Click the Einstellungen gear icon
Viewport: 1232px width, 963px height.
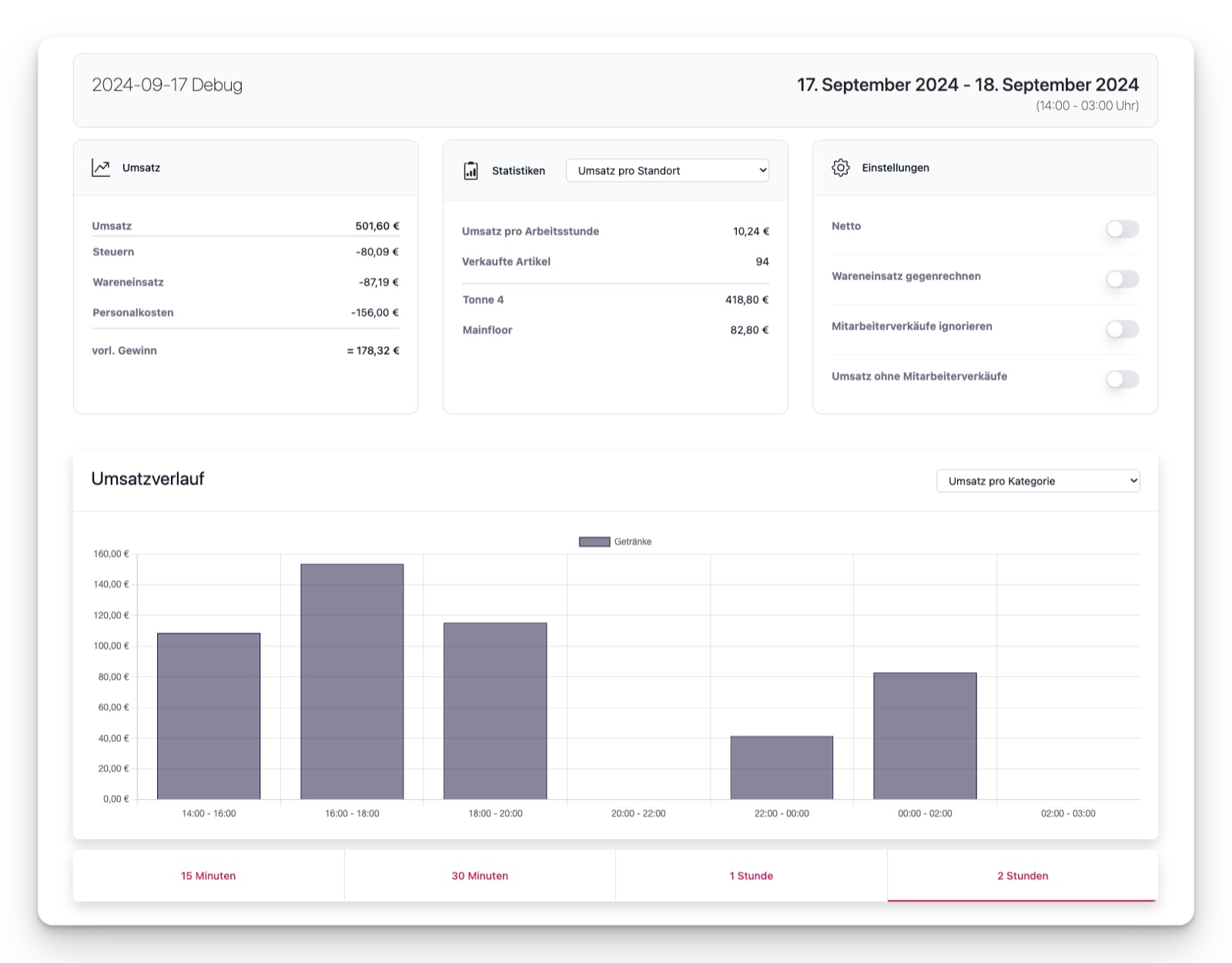point(841,168)
